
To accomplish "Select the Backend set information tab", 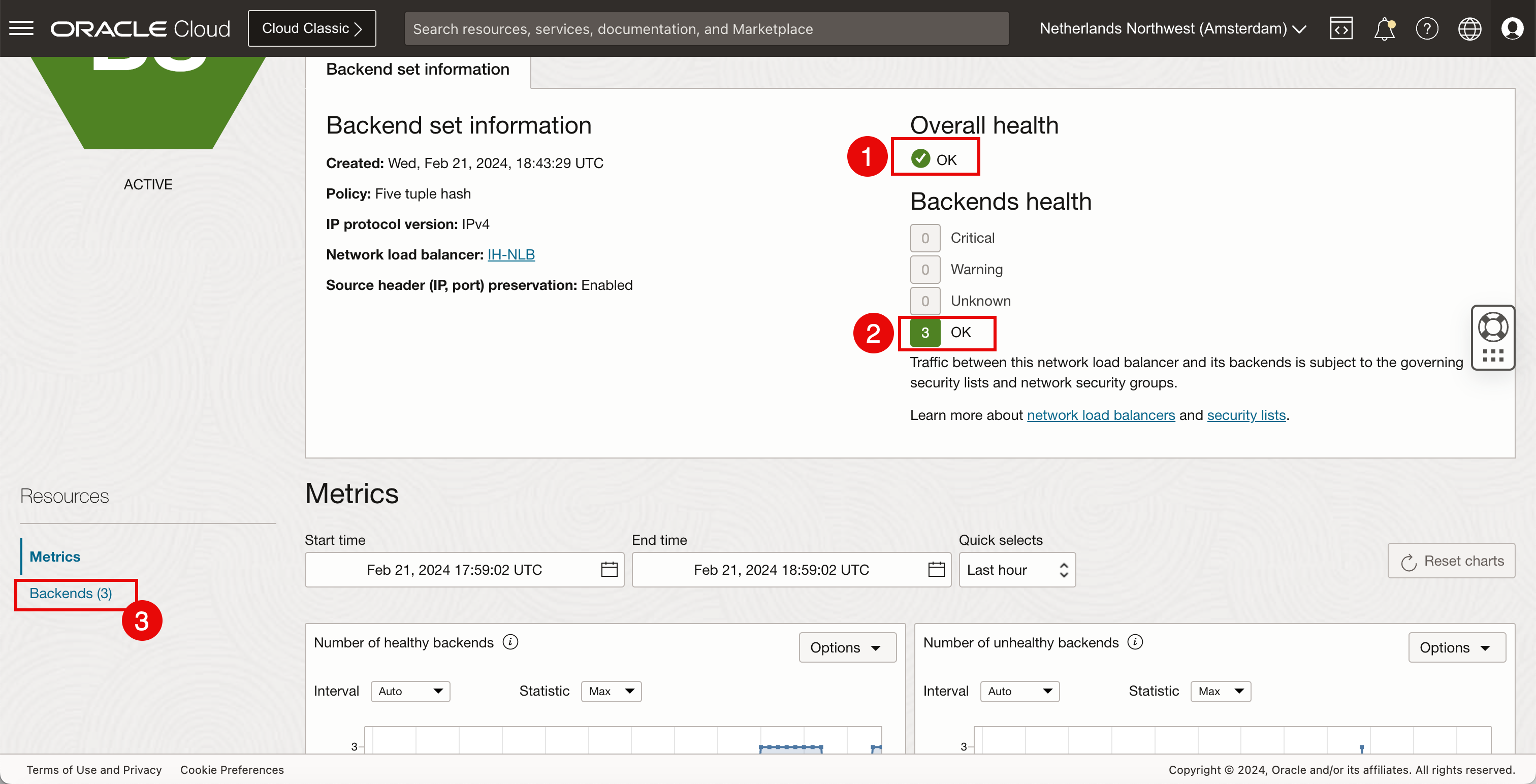I will point(418,70).
